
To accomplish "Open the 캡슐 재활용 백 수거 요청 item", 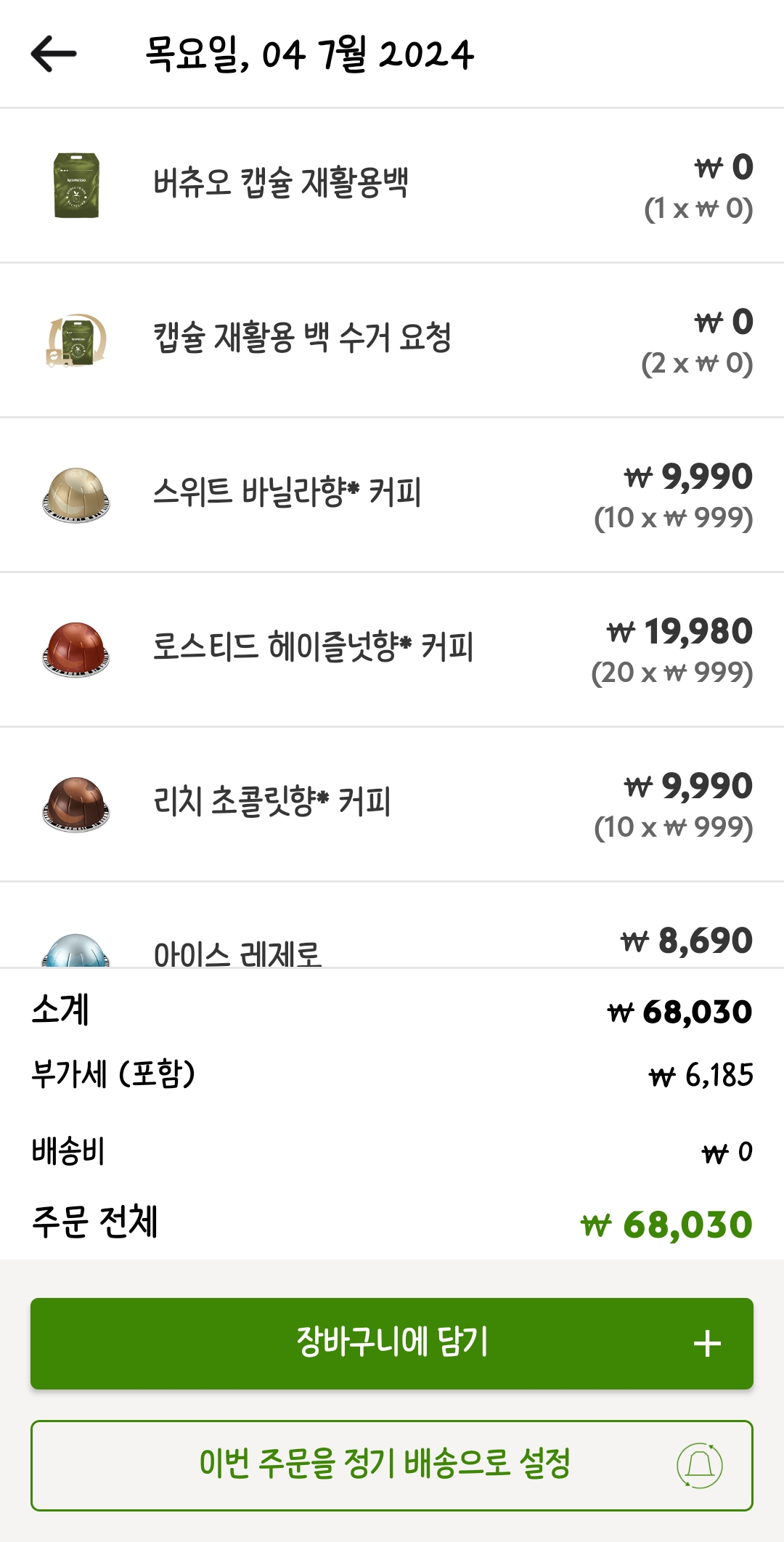I will click(302, 338).
